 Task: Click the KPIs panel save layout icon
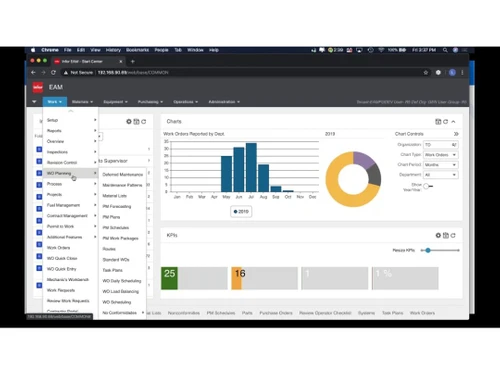click(x=446, y=235)
